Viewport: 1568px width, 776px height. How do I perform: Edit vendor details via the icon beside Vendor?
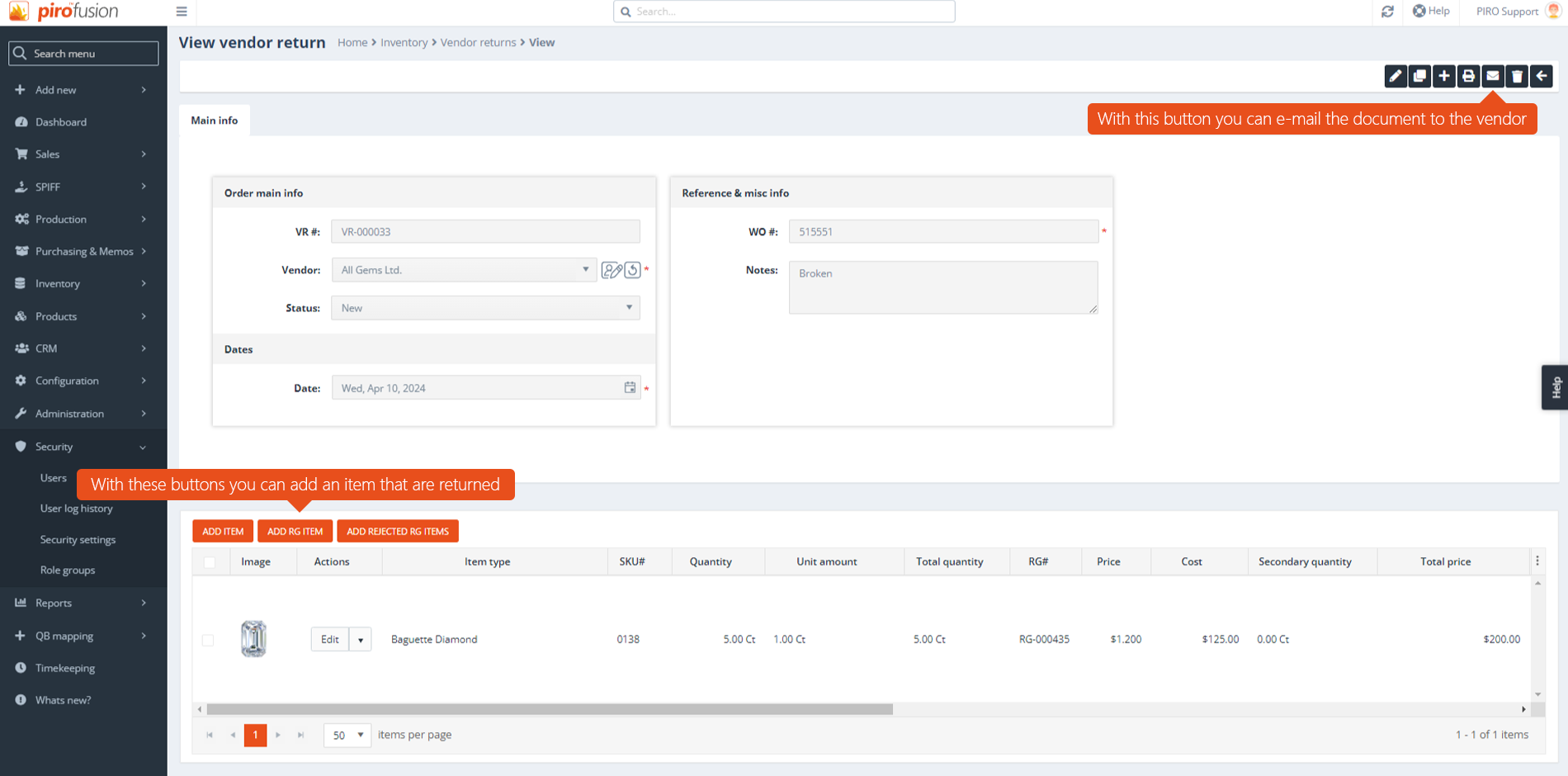pyautogui.click(x=612, y=269)
